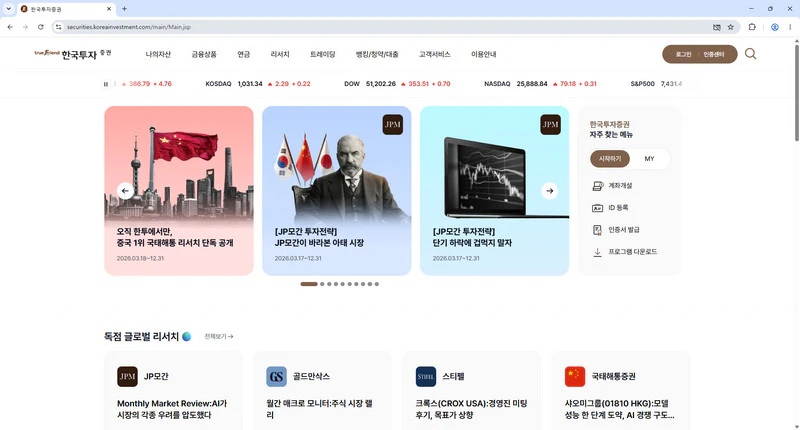Screen dimensions: 800x430
Task: Click the browser address bar URL
Action: (x=129, y=27)
